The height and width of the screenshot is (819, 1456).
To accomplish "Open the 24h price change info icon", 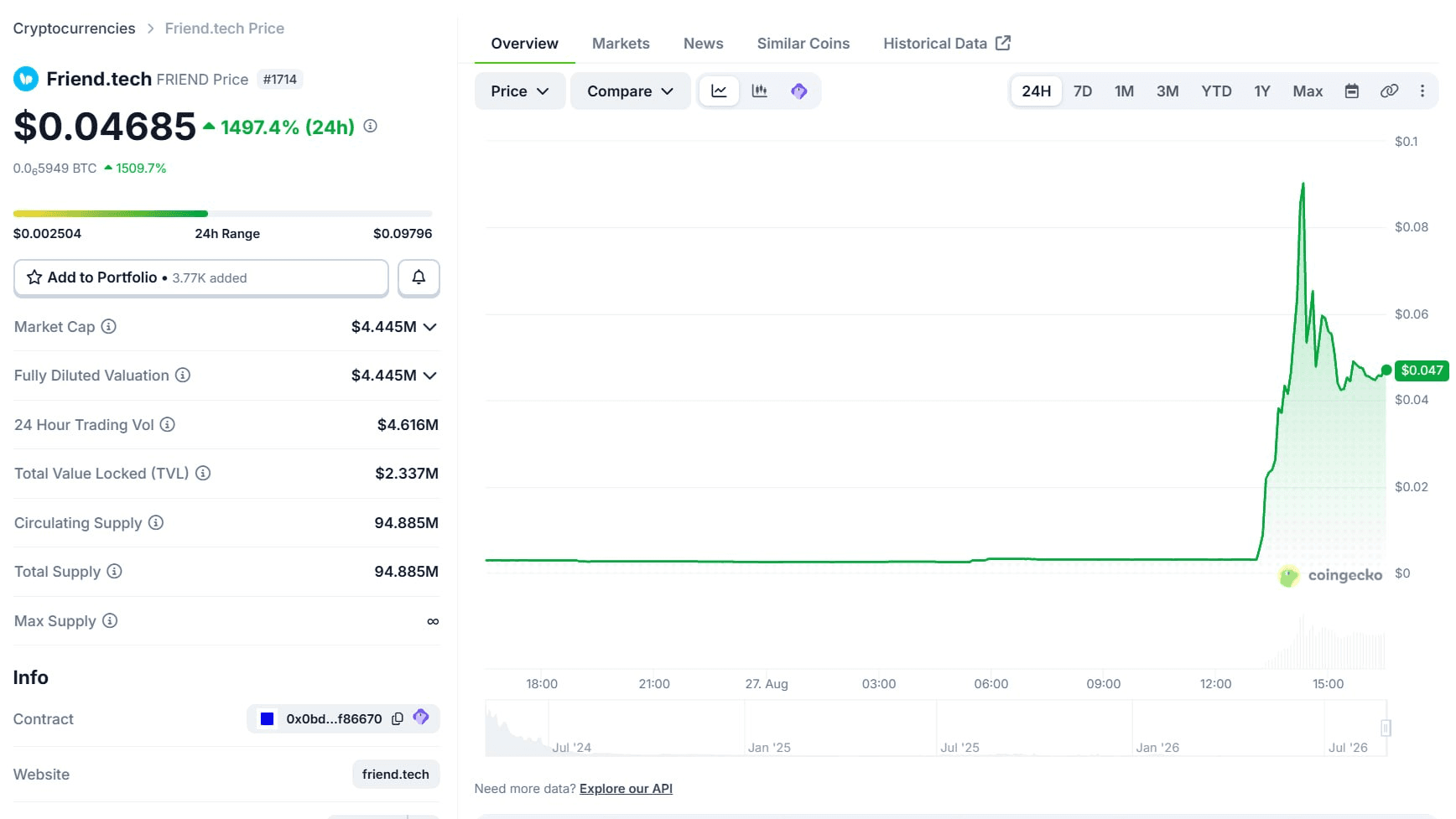I will pos(370,127).
